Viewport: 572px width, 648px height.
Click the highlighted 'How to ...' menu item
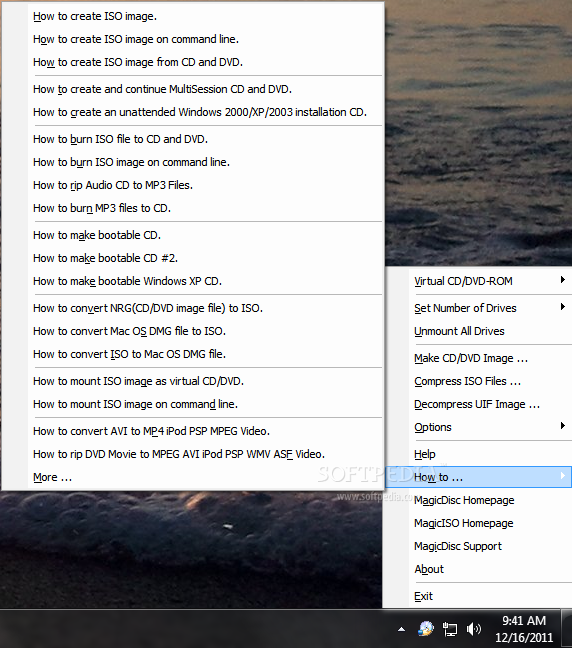(479, 477)
